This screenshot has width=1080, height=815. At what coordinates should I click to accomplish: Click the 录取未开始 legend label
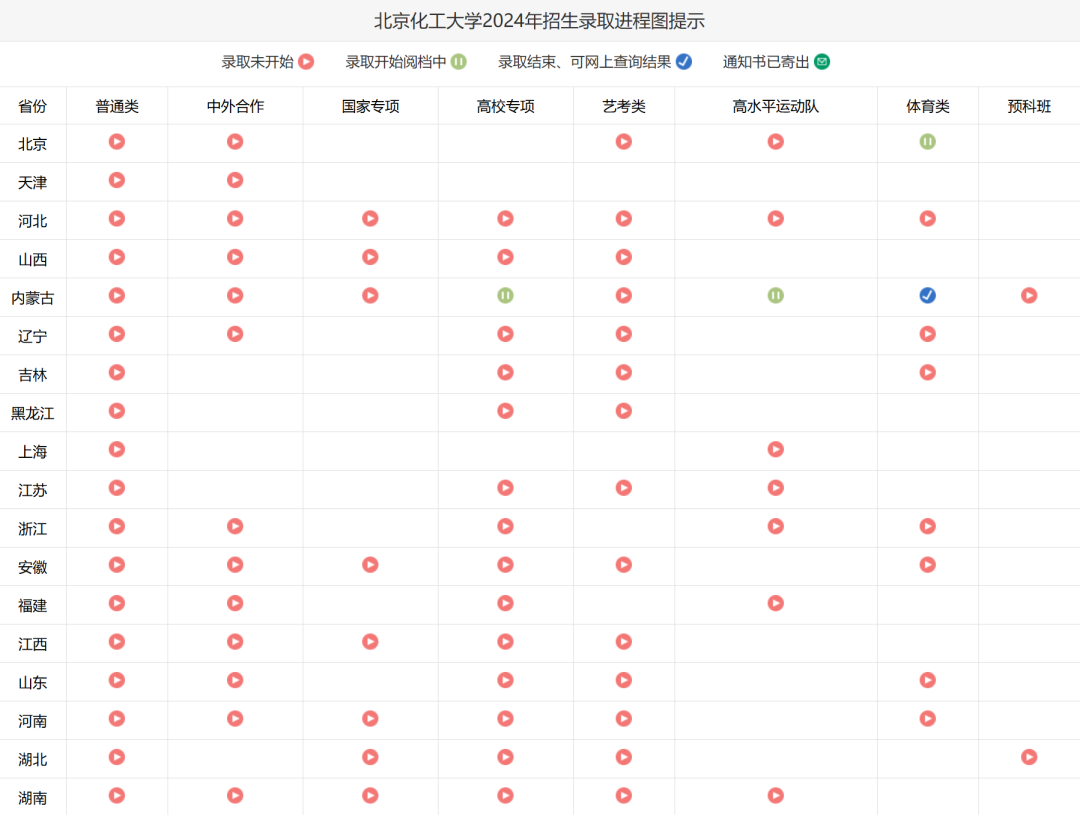(258, 62)
